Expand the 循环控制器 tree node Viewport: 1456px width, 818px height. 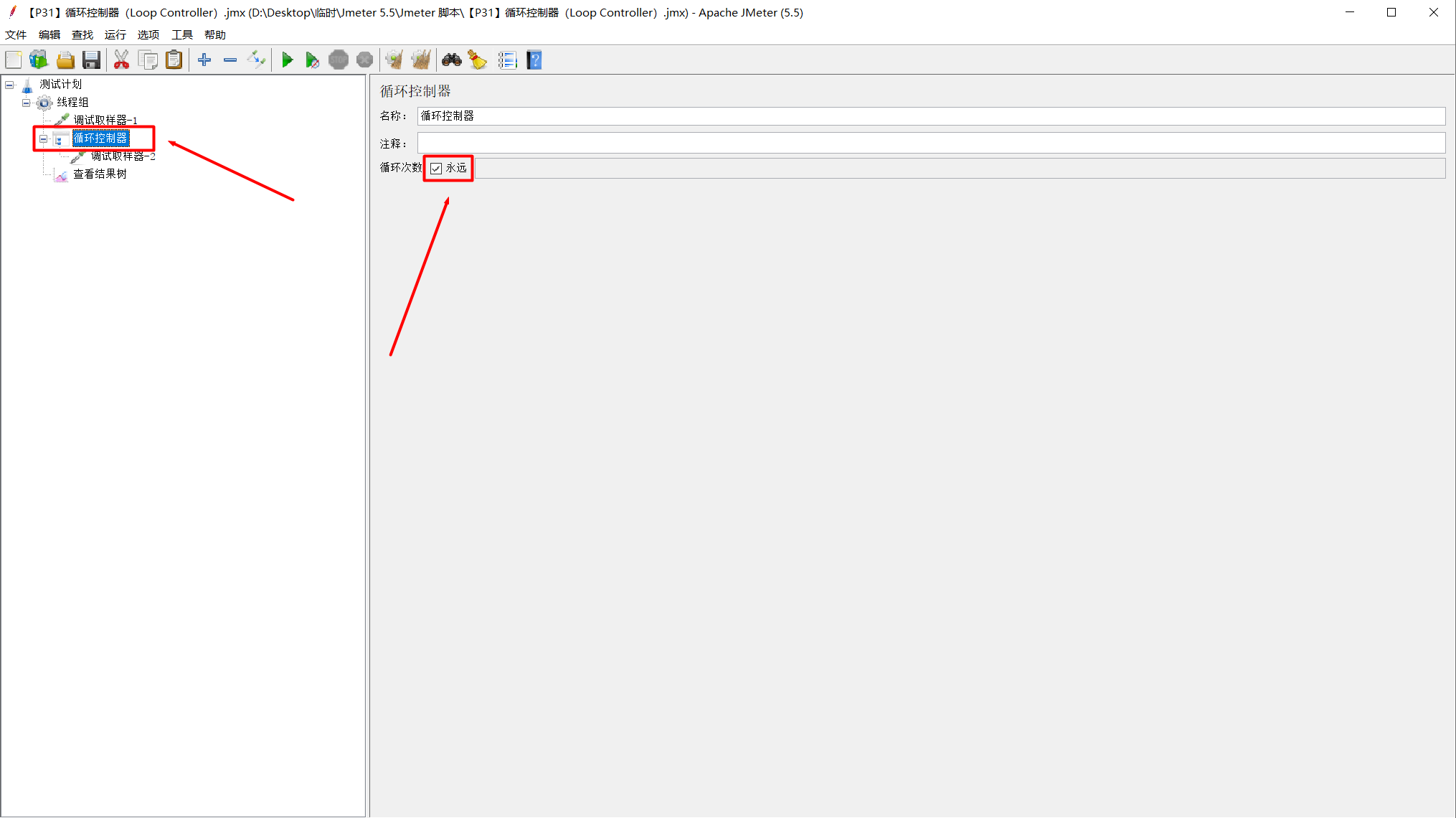tap(42, 138)
